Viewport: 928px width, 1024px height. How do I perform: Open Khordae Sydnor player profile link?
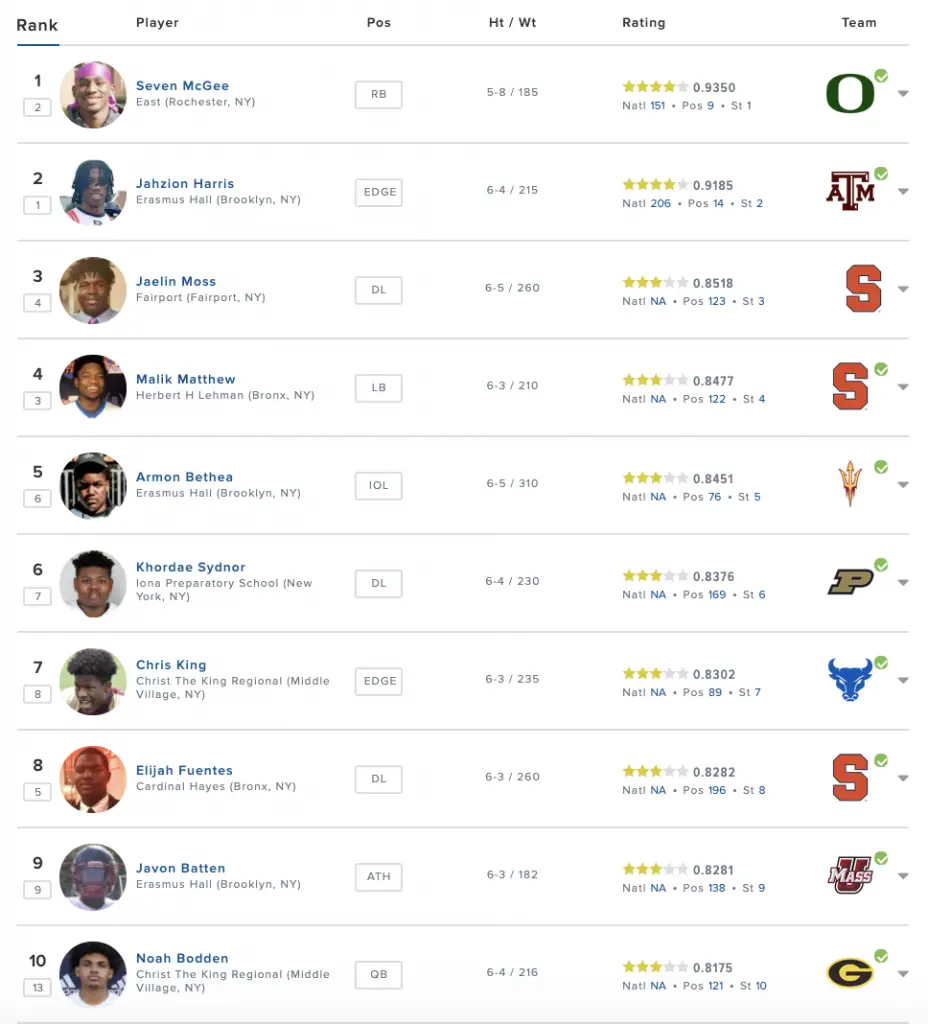point(191,567)
